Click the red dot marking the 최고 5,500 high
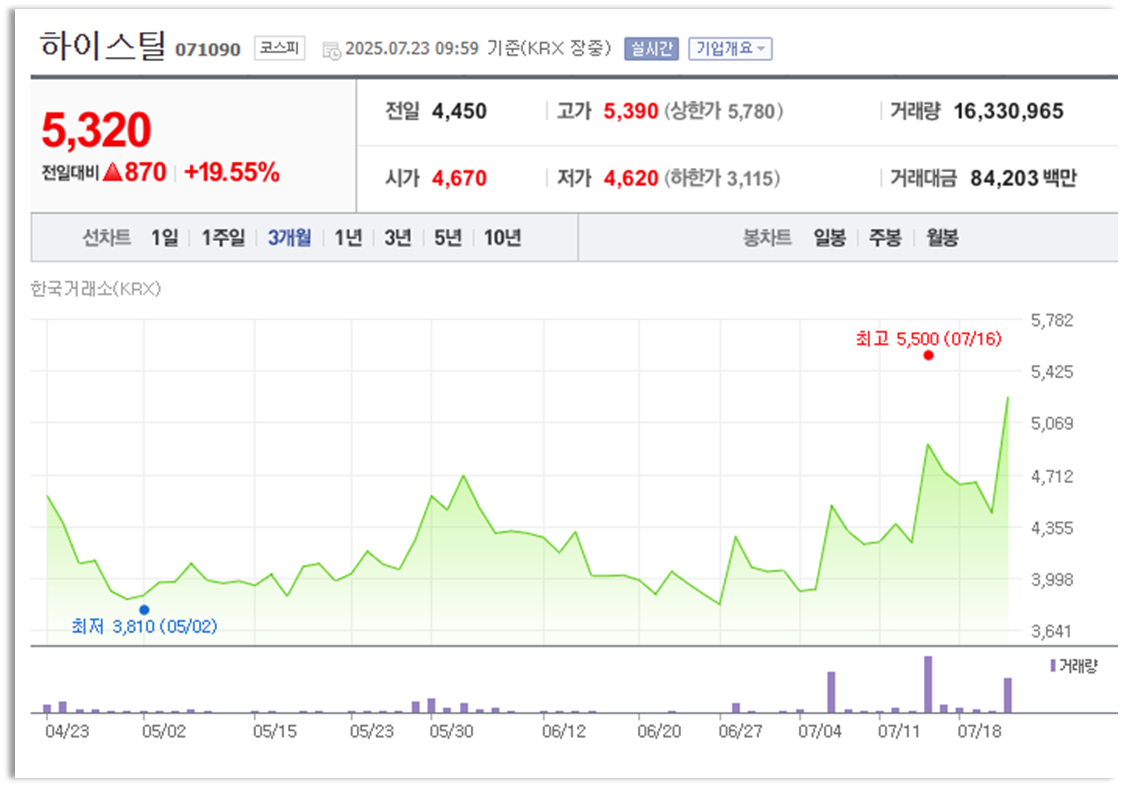1121x787 pixels. [928, 355]
